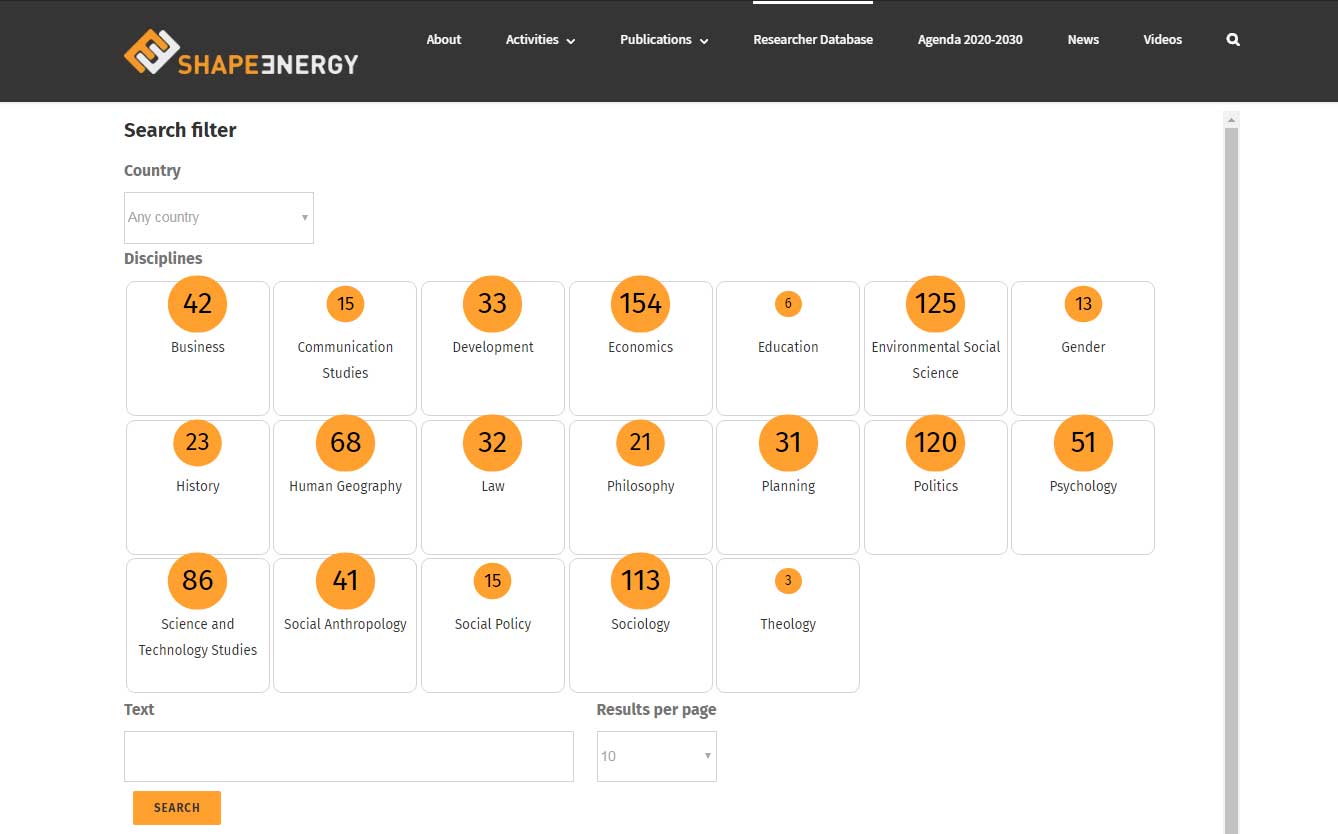Select the Human Geography discipline card
The width and height of the screenshot is (1338, 834).
pyautogui.click(x=345, y=487)
